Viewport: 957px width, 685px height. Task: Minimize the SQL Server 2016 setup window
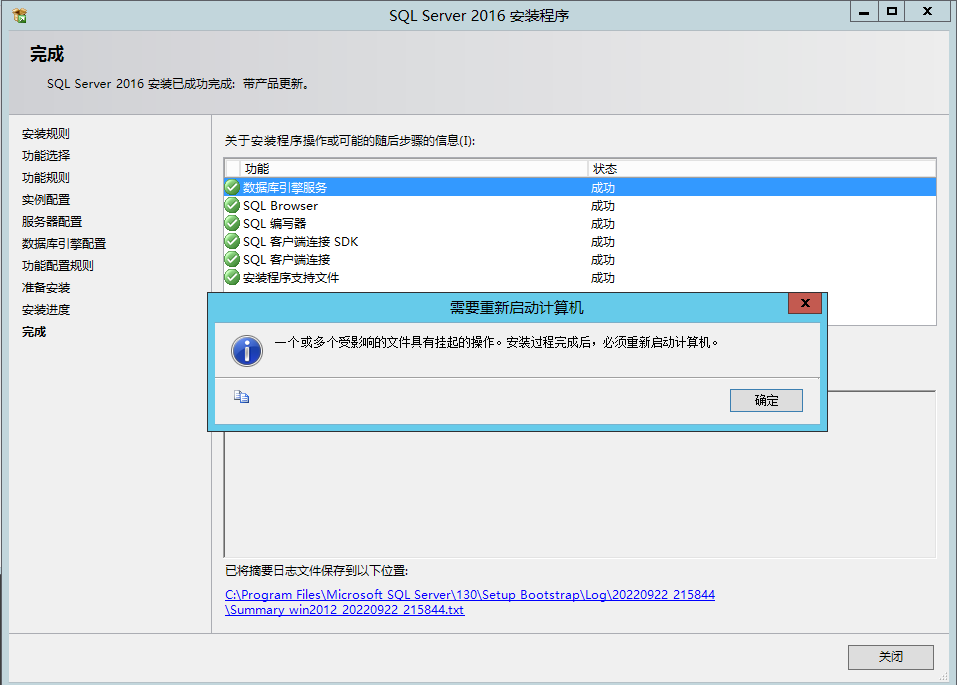pyautogui.click(x=864, y=12)
